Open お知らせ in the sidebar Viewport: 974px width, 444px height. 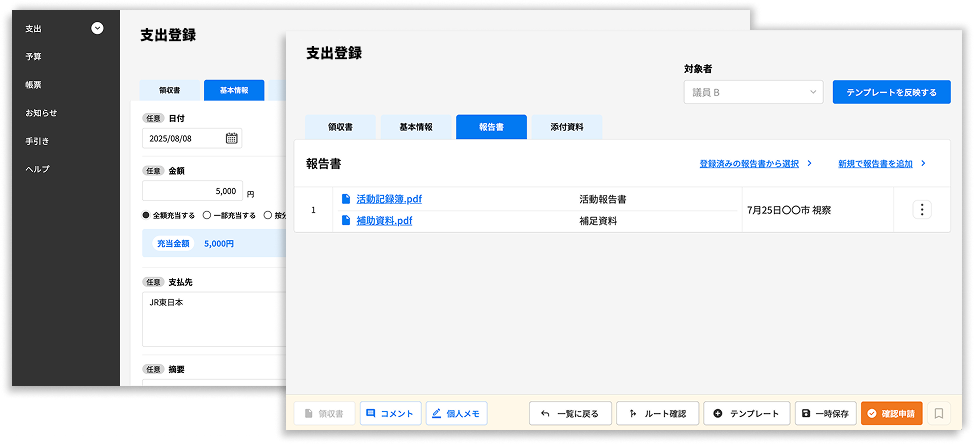click(x=41, y=113)
